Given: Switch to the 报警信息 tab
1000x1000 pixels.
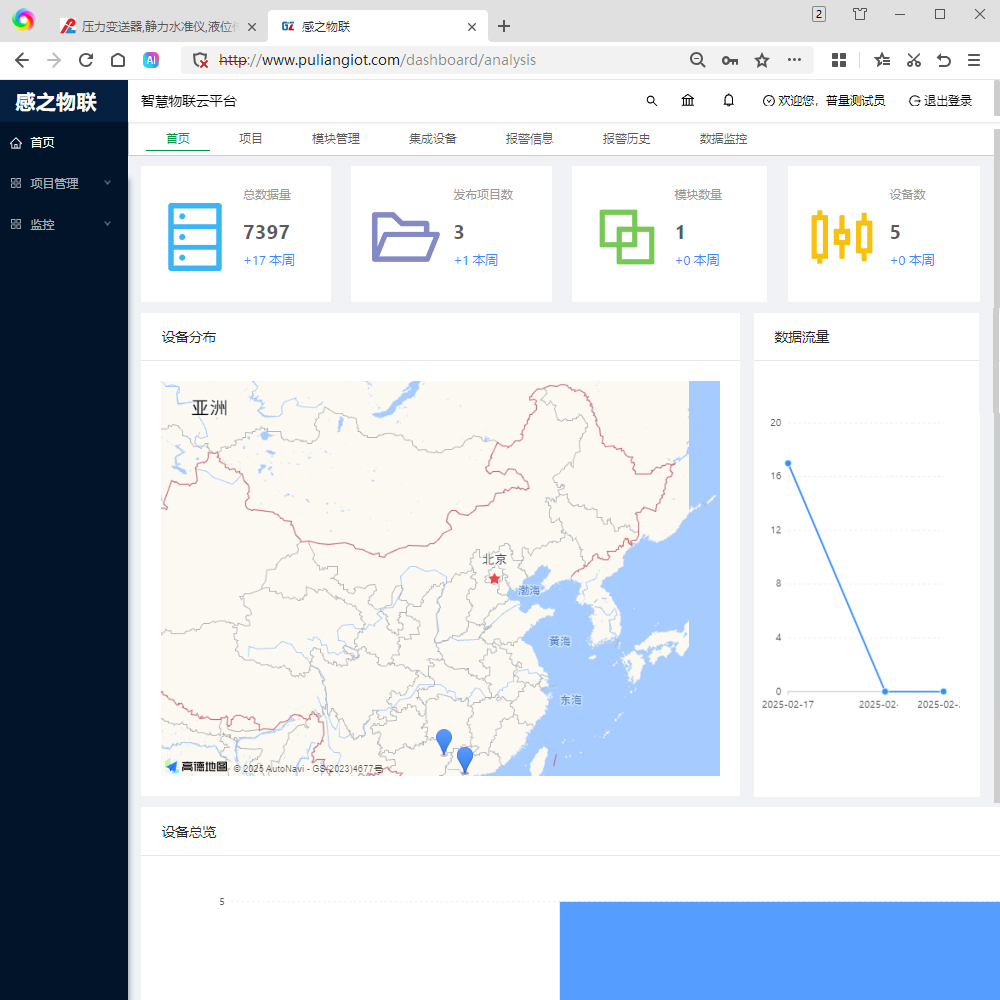Looking at the screenshot, I should (529, 139).
